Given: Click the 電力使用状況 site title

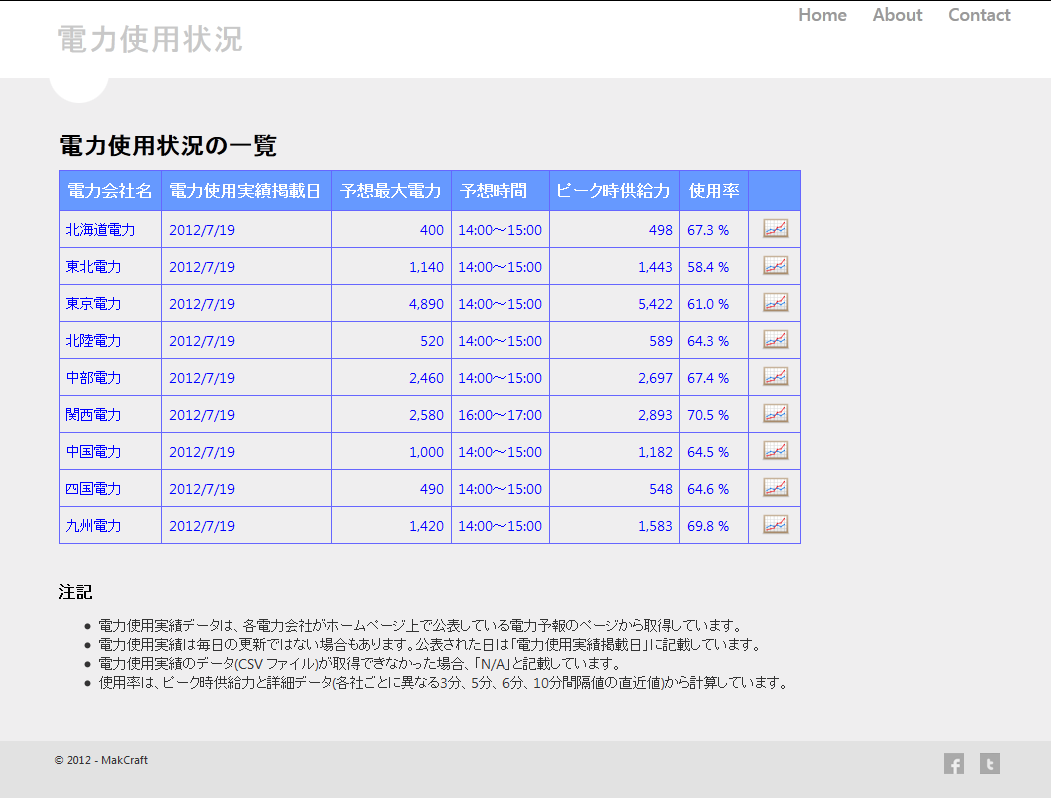Looking at the screenshot, I should tap(150, 39).
